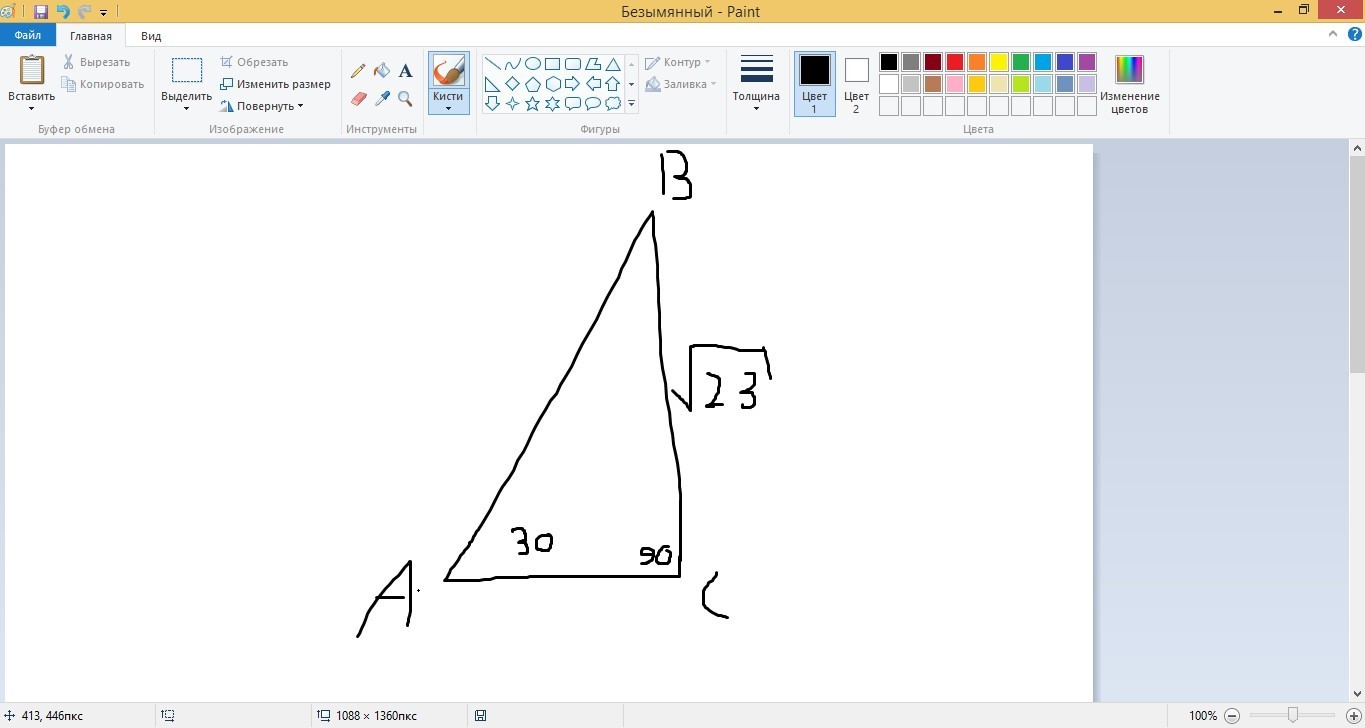Screen dimensions: 1365x728
Task: Click Изменить размер button
Action: click(275, 84)
